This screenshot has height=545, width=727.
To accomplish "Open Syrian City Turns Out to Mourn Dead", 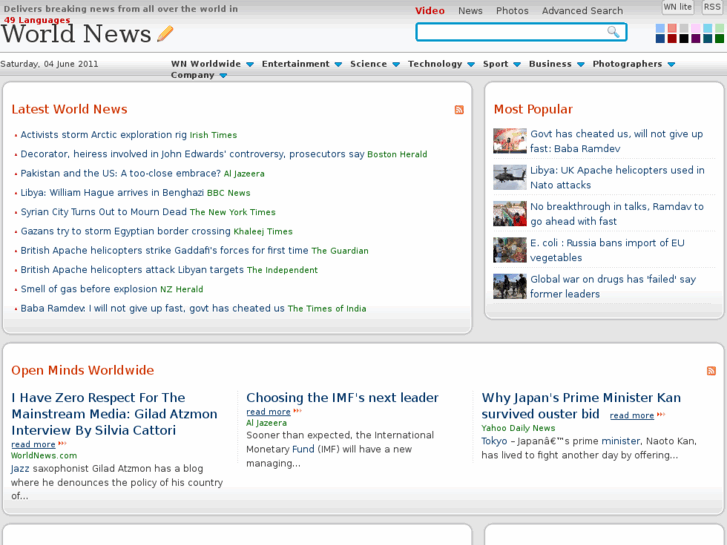I will 103,212.
